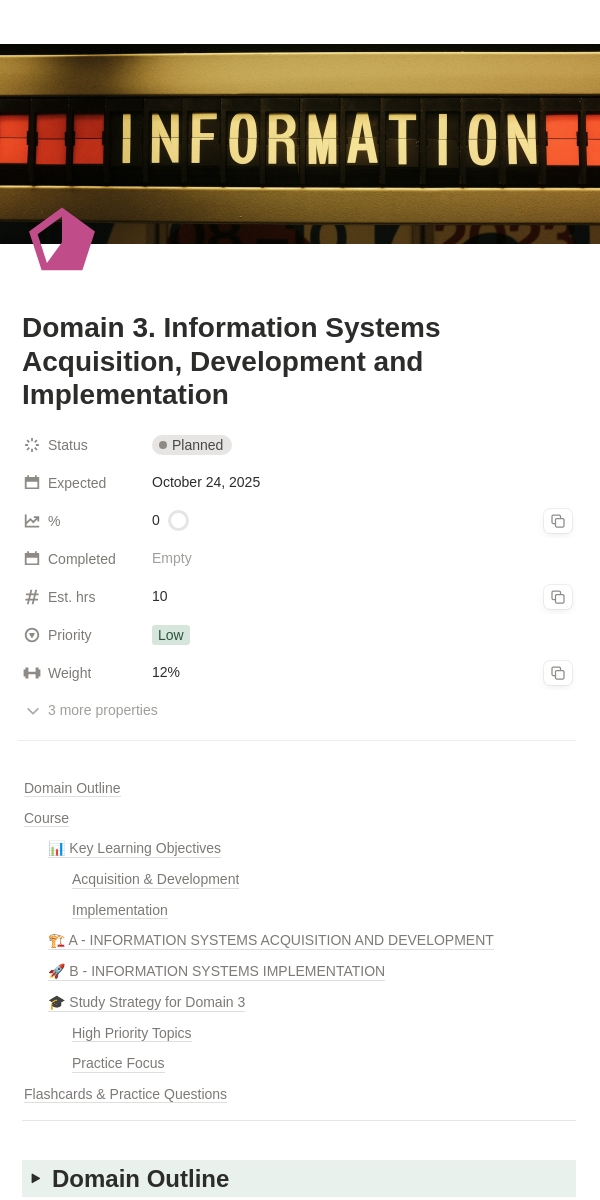The width and height of the screenshot is (600, 1200).
Task: Click the page title heading
Action: (x=231, y=361)
